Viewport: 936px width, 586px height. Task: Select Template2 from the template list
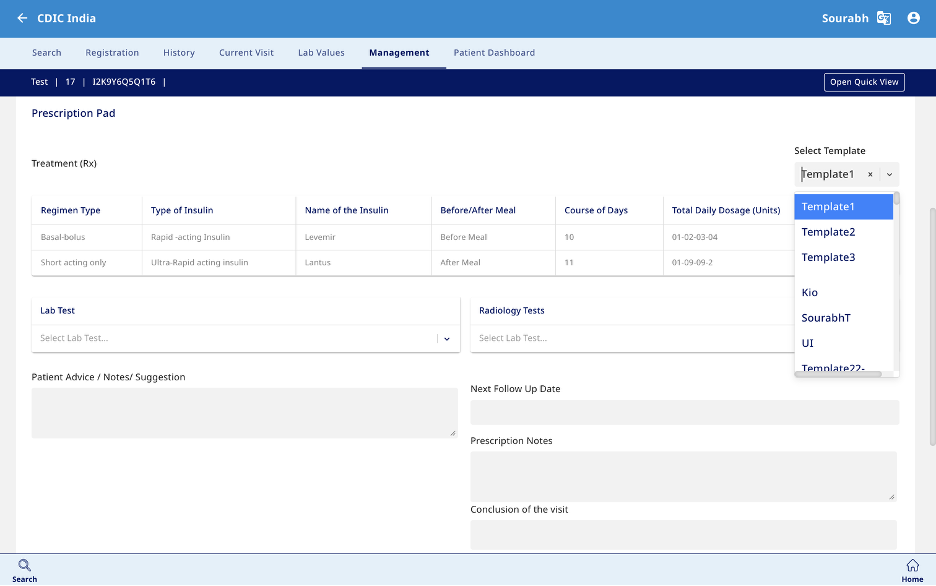point(828,231)
